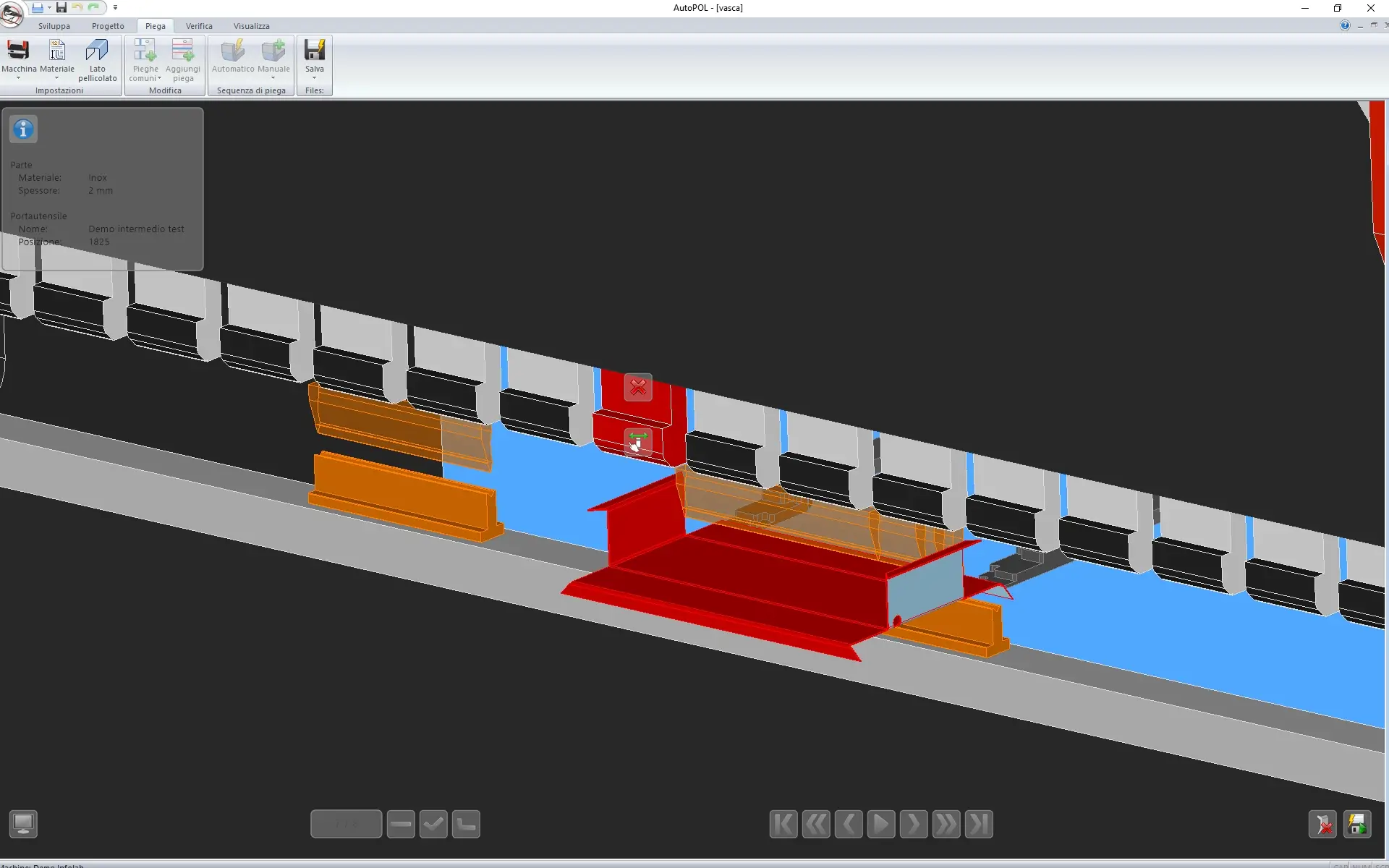The image size is (1389, 868).
Task: Open the Macchina settings dropdown
Action: tap(19, 77)
